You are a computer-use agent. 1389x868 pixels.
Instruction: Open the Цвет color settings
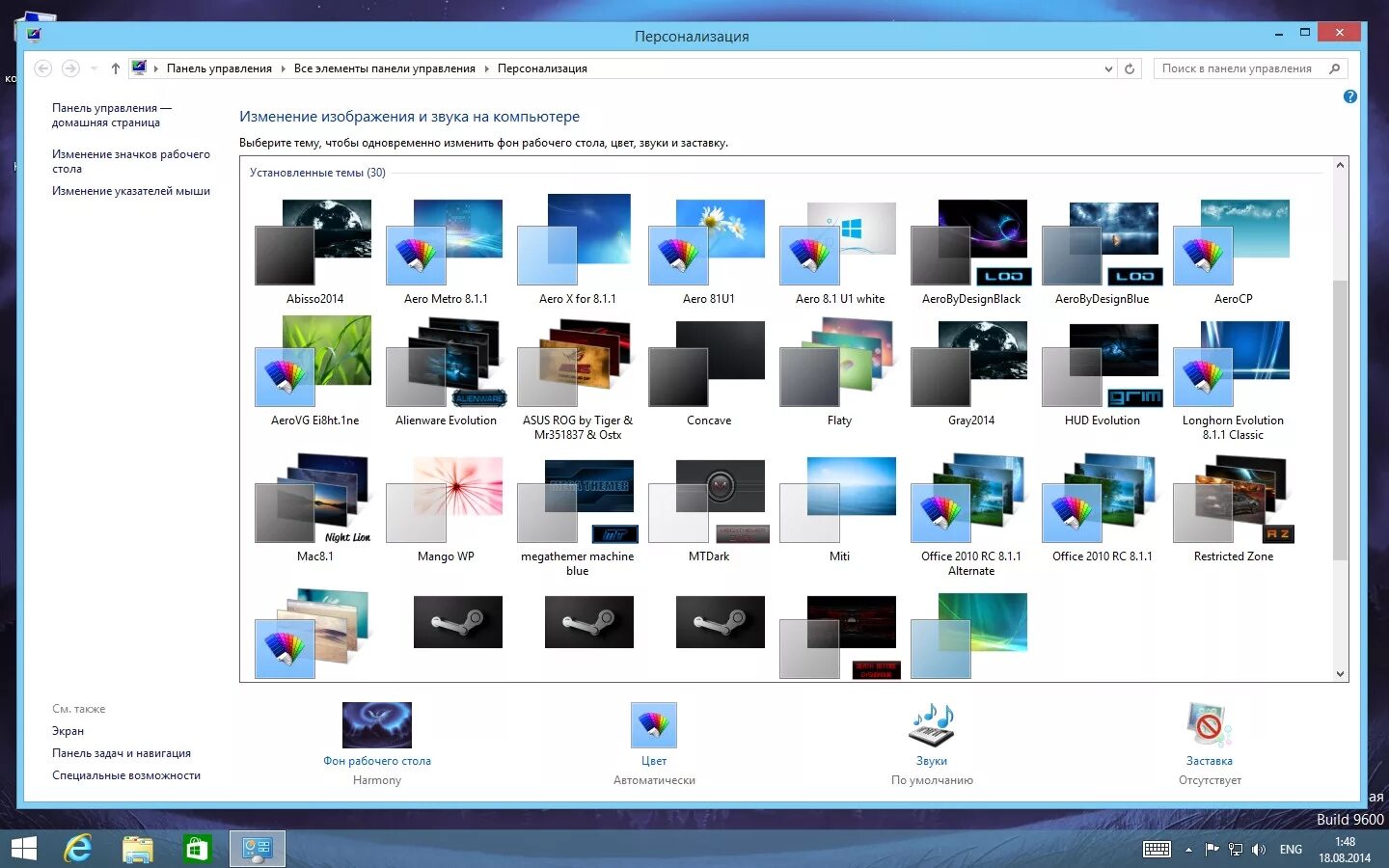pyautogui.click(x=654, y=744)
